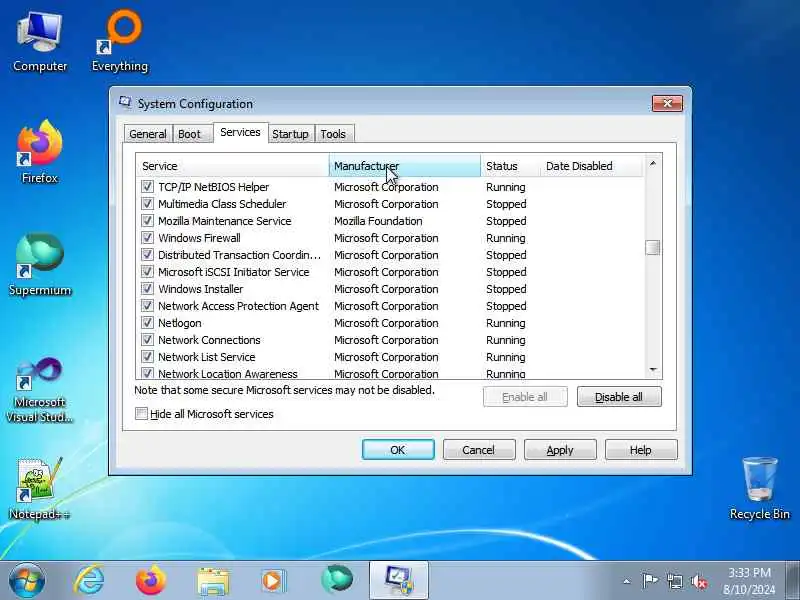Uncheck Microsoft iSCSI Initiator Service

(147, 271)
